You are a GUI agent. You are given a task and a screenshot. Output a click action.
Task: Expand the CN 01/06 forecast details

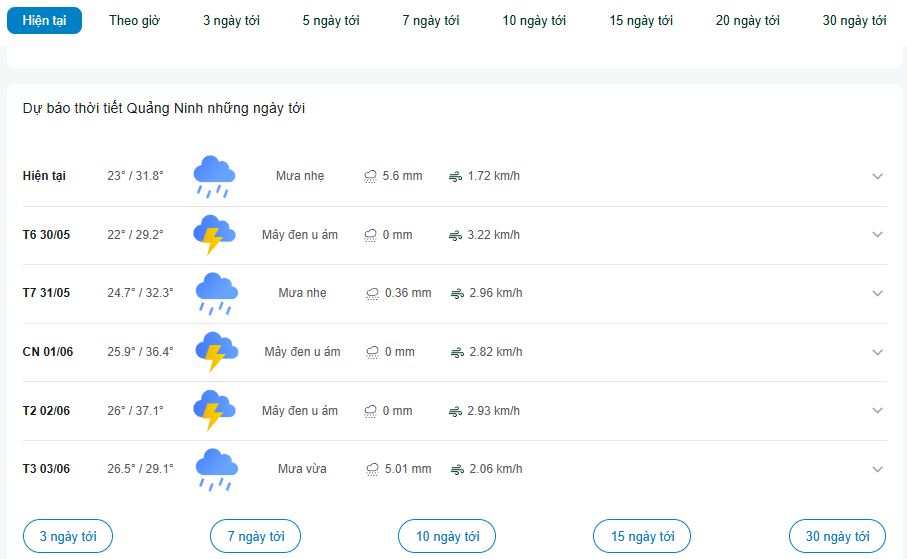point(877,352)
